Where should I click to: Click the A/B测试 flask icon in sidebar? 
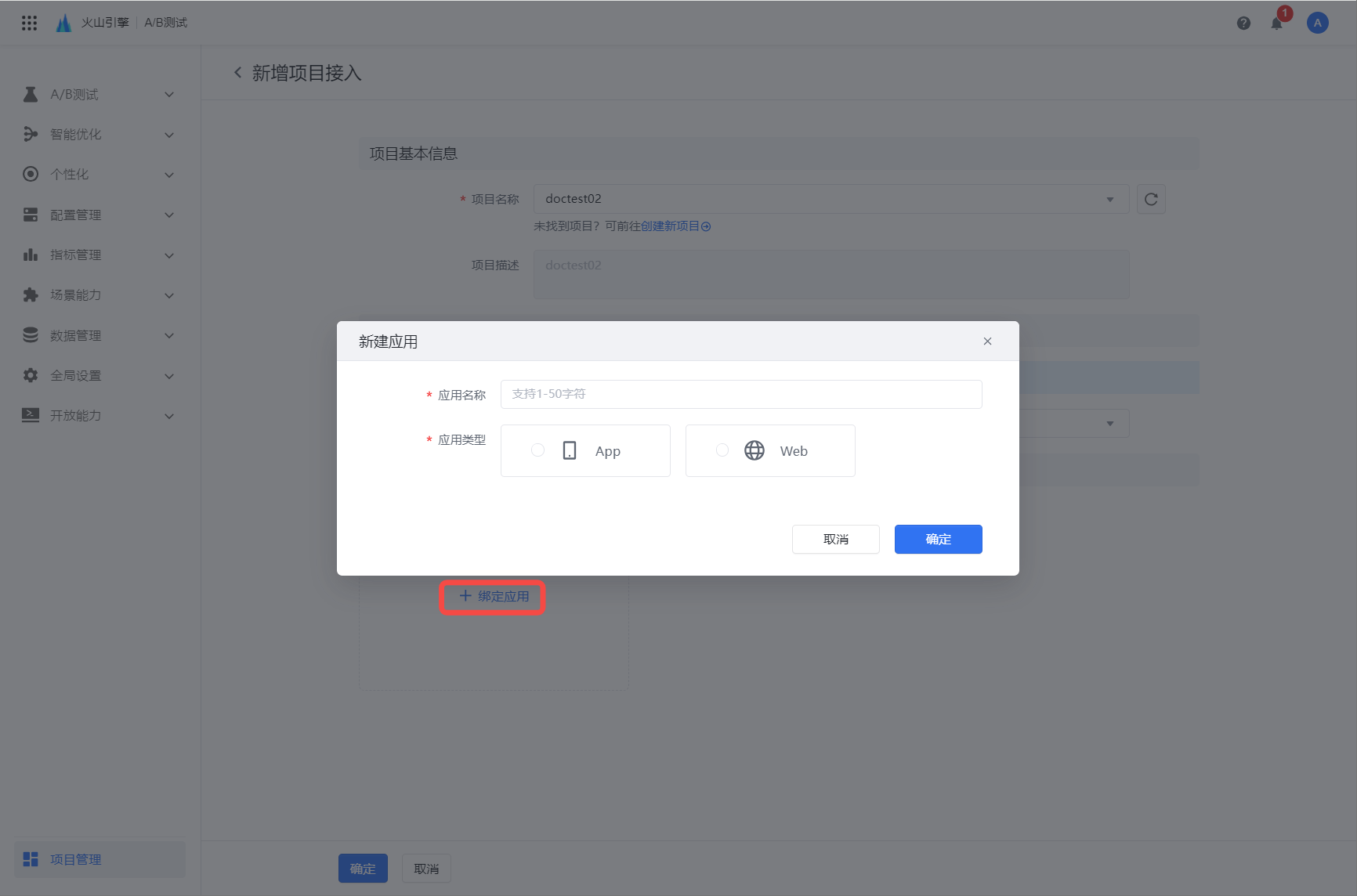pos(31,95)
